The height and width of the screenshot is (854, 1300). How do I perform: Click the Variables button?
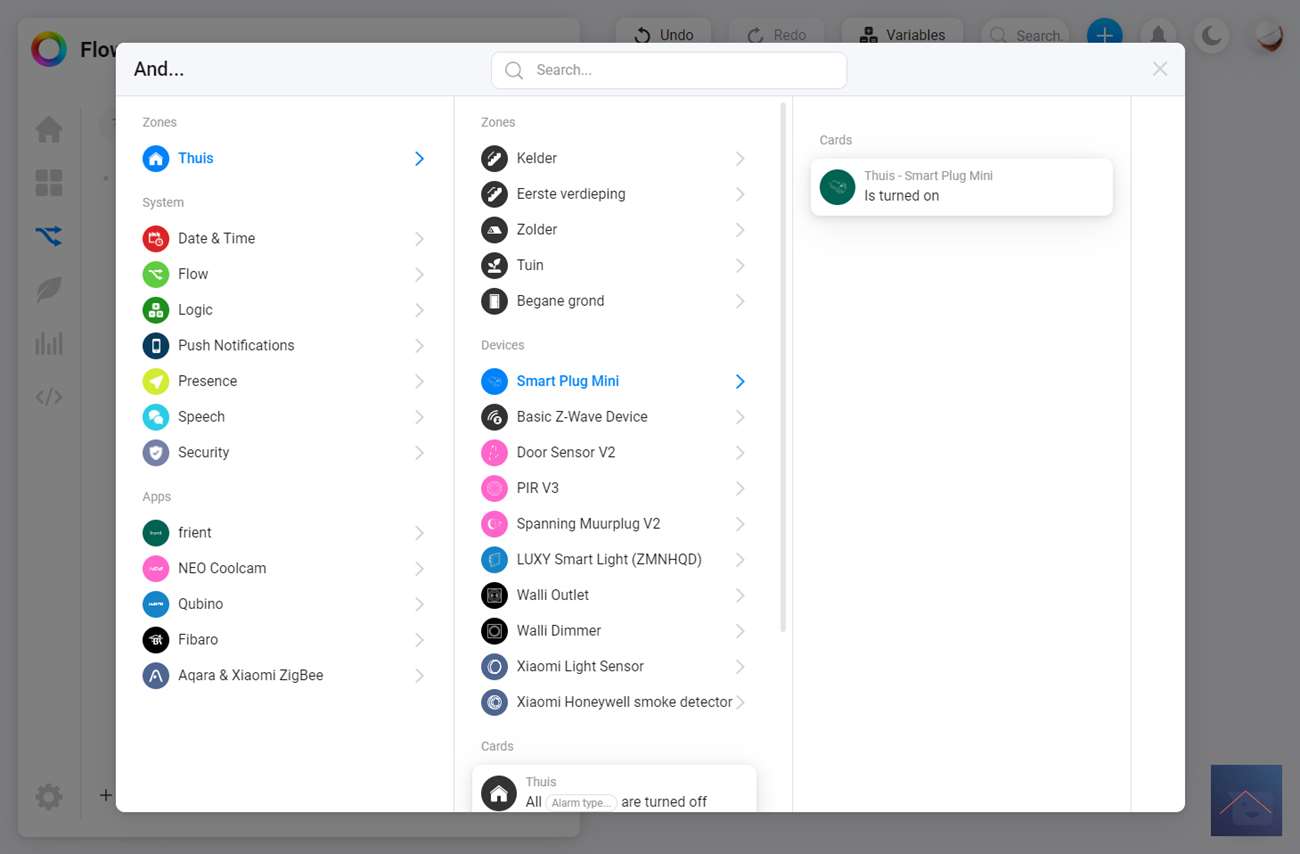pyautogui.click(x=902, y=35)
